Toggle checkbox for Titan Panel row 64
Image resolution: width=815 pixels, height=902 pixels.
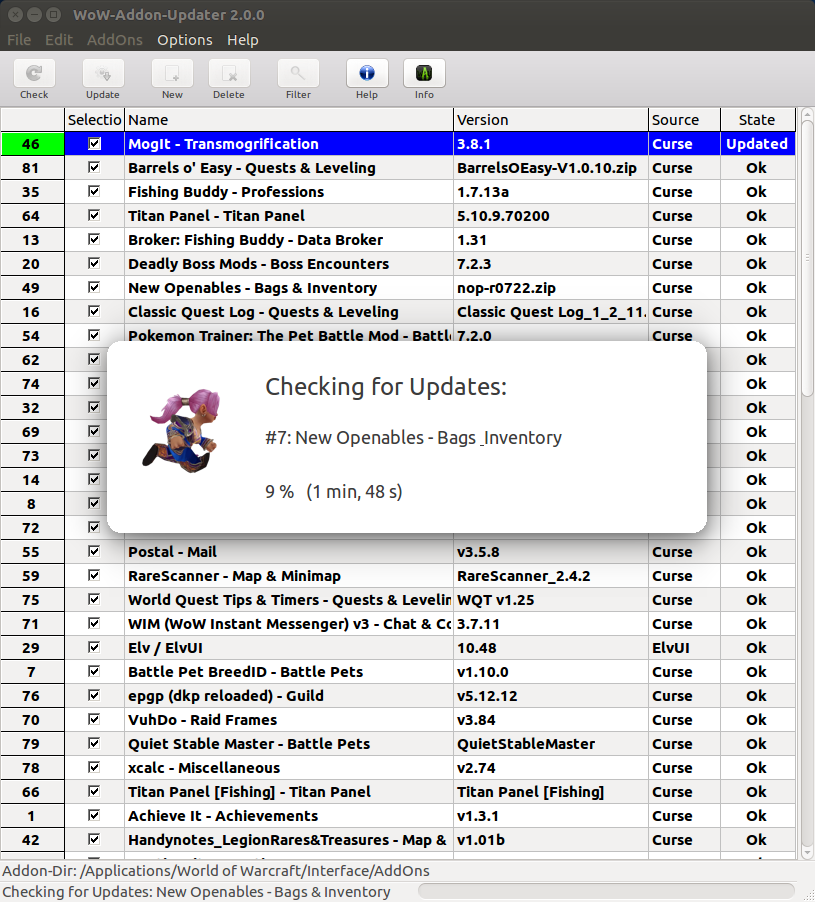[94, 216]
